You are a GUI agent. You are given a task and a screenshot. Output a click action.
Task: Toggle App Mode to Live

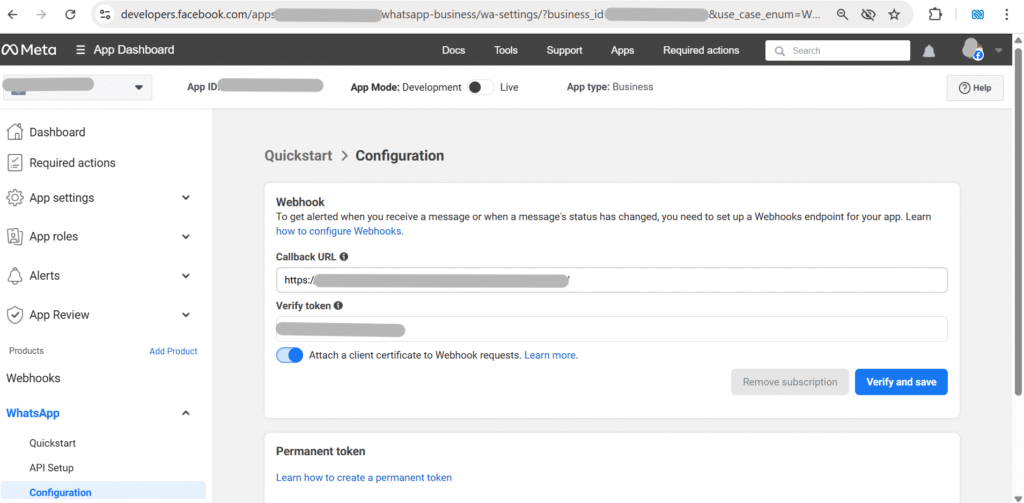[480, 87]
